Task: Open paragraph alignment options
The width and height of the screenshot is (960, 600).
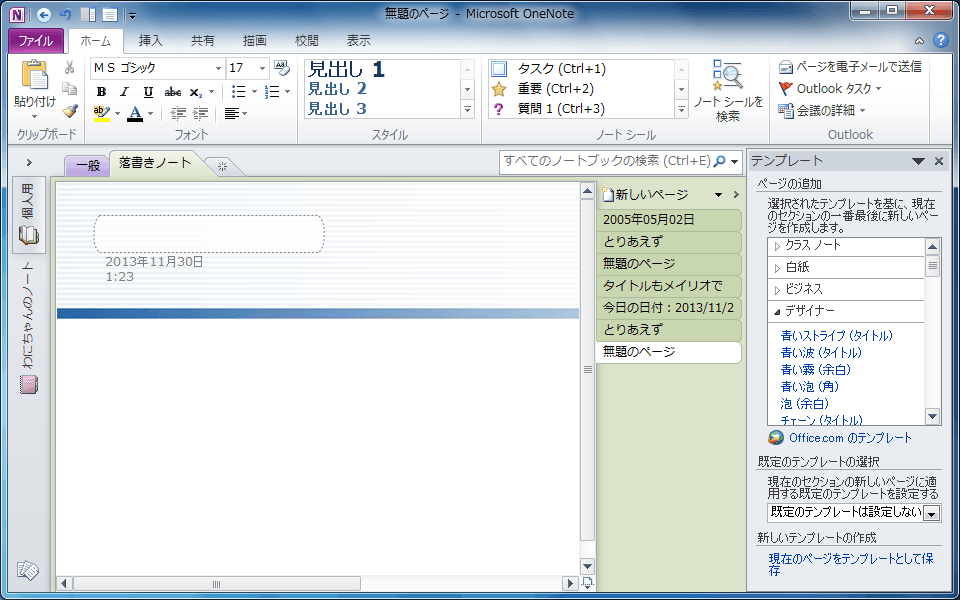Action: pos(235,113)
